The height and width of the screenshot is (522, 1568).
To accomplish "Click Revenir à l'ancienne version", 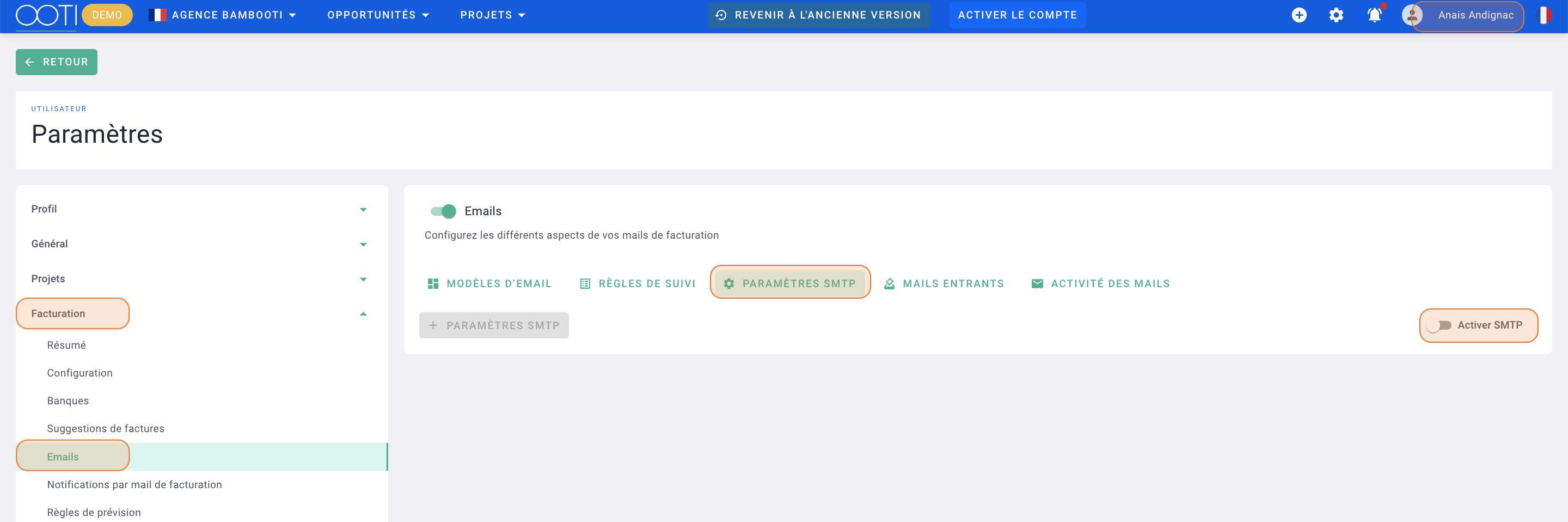I will pos(819,15).
